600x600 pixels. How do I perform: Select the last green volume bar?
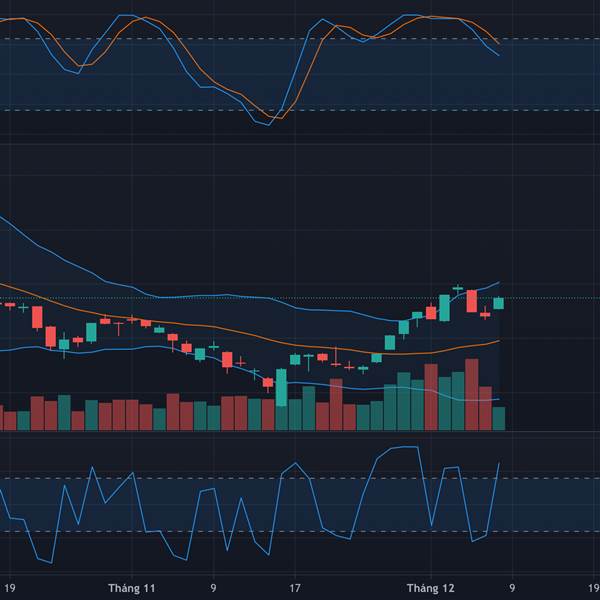[x=499, y=419]
